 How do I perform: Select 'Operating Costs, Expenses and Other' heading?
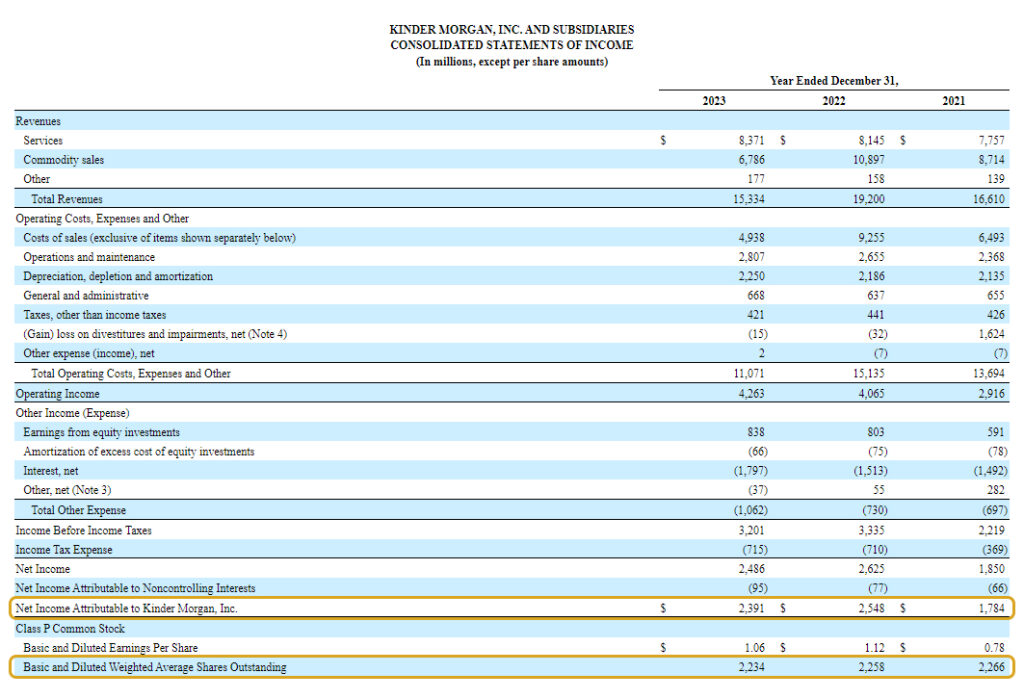coord(102,219)
